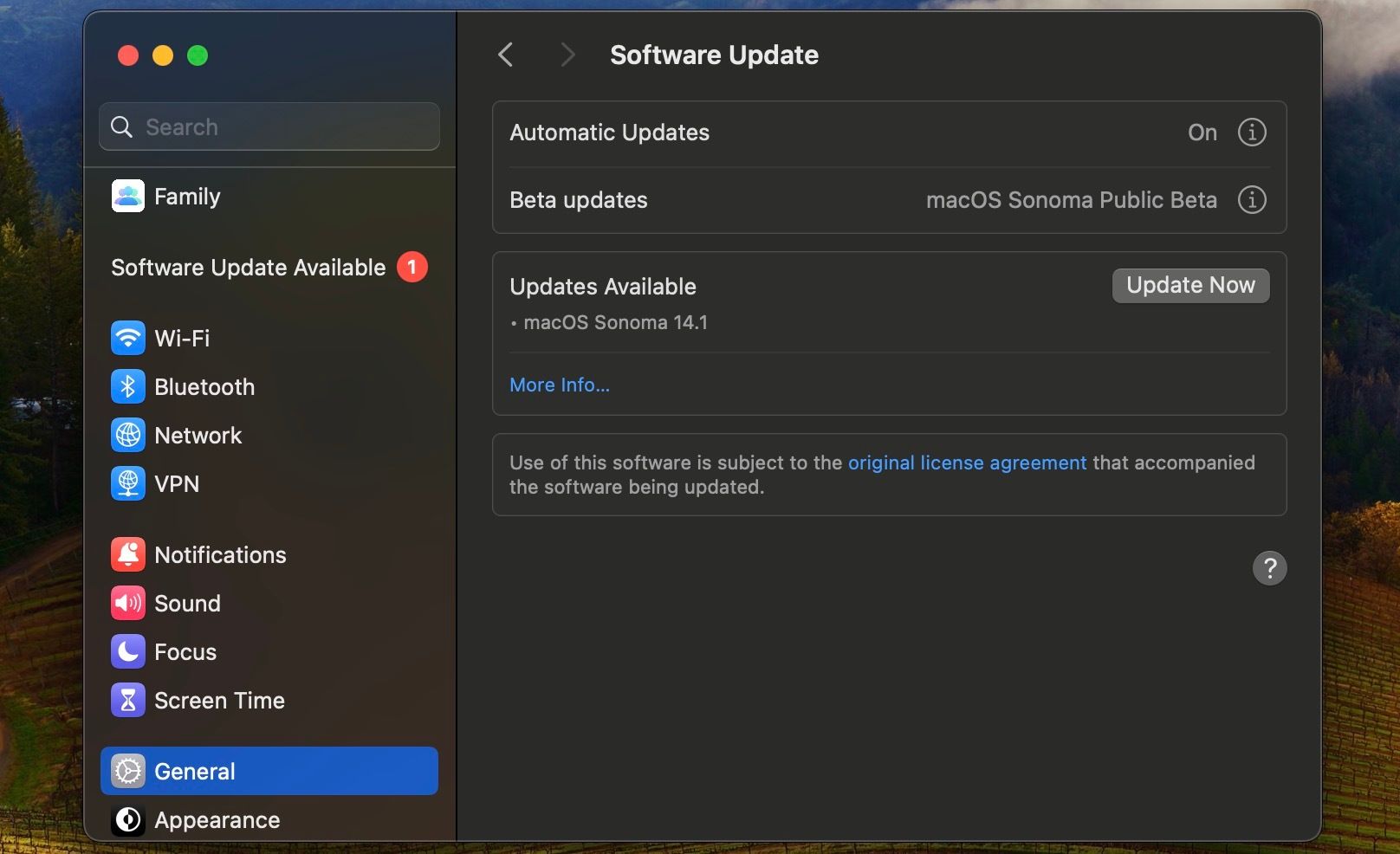Click the forward navigation chevron
Screen dimensions: 1400x854
pos(567,54)
